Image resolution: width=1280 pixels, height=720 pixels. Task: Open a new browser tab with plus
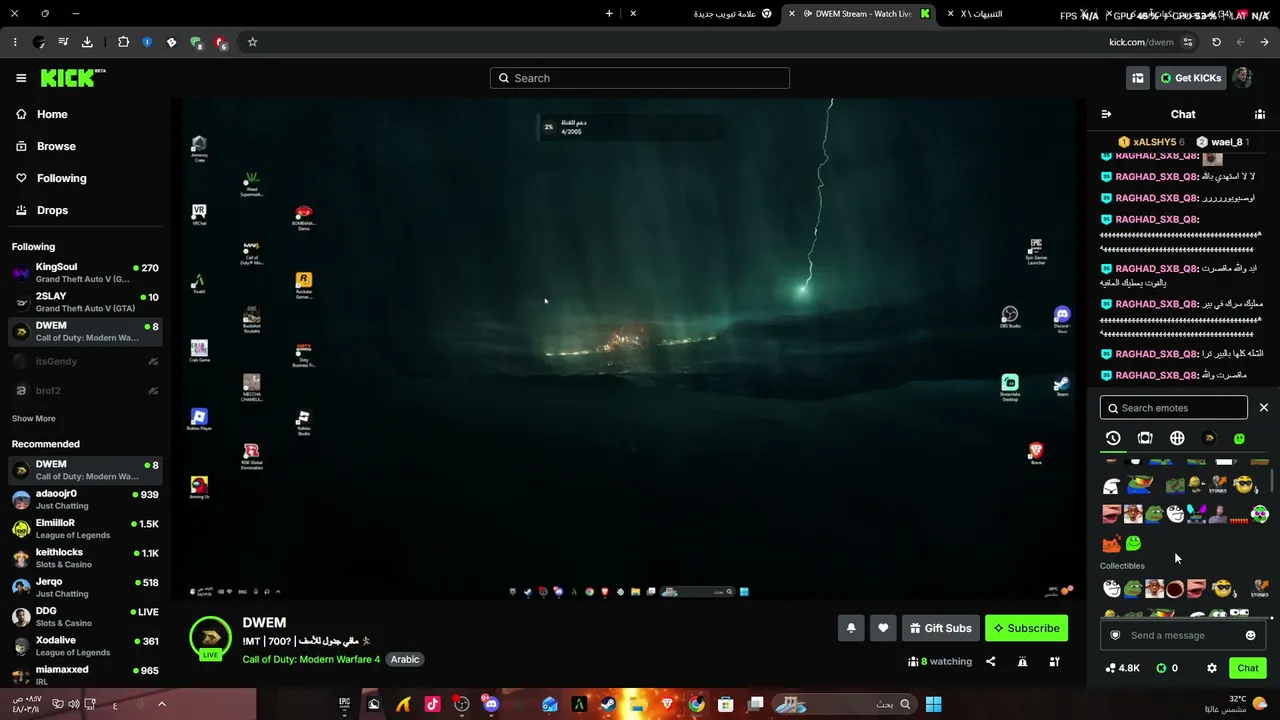pos(609,14)
